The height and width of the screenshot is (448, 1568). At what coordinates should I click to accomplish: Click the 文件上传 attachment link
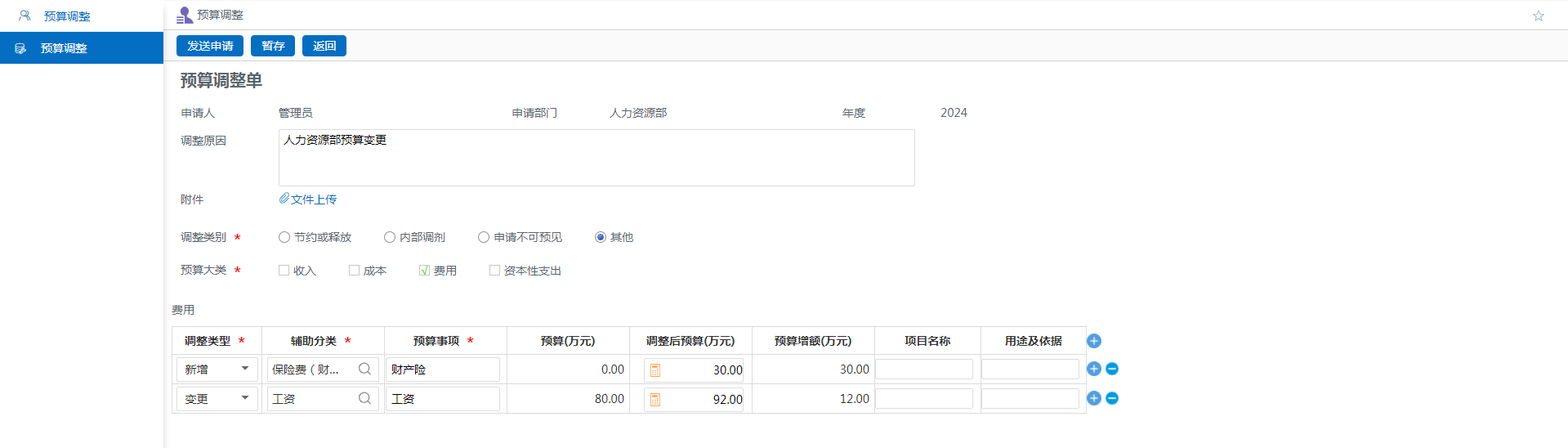point(313,199)
